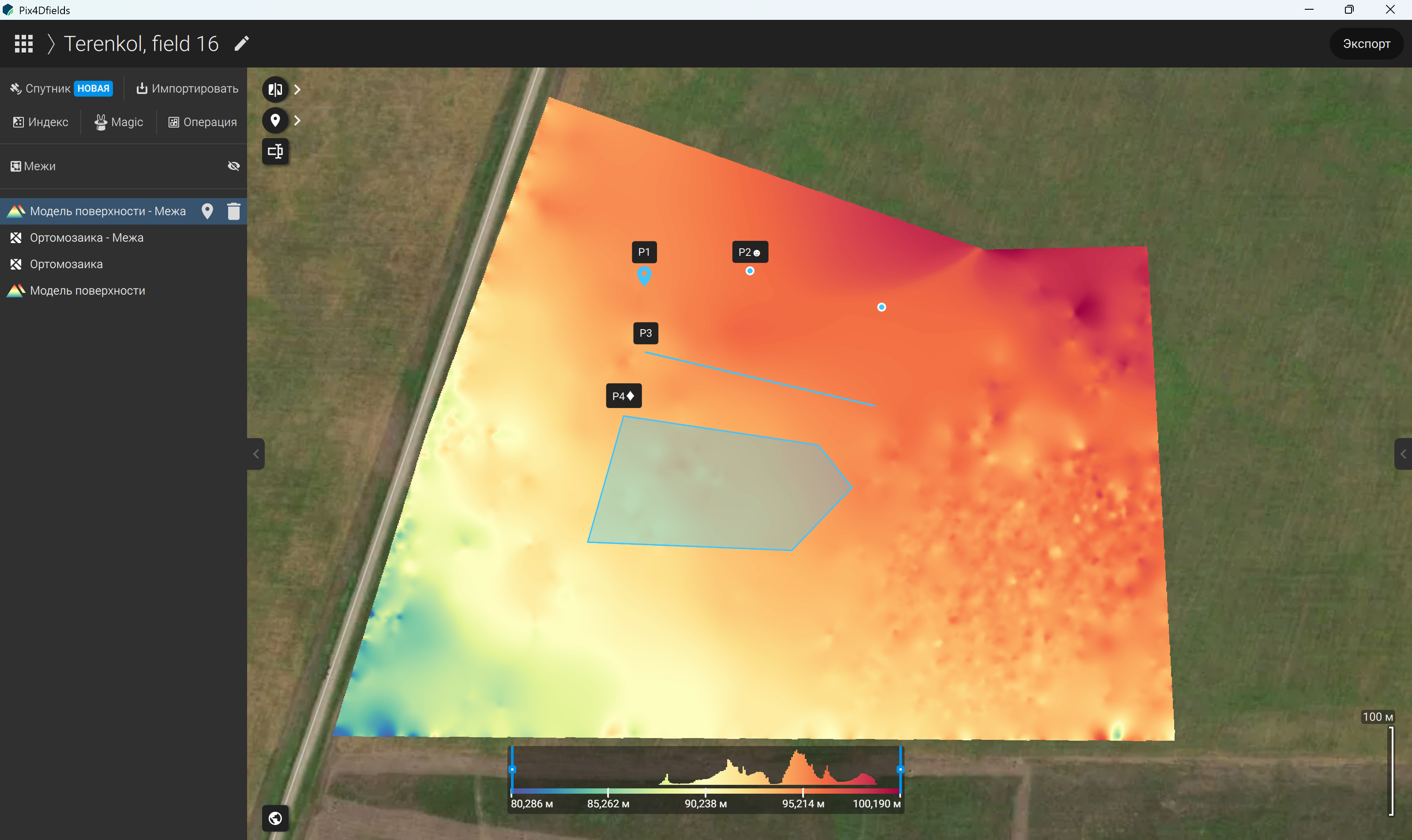Image resolution: width=1412 pixels, height=840 pixels.
Task: Grab the histogram's right range handle
Action: click(x=900, y=769)
